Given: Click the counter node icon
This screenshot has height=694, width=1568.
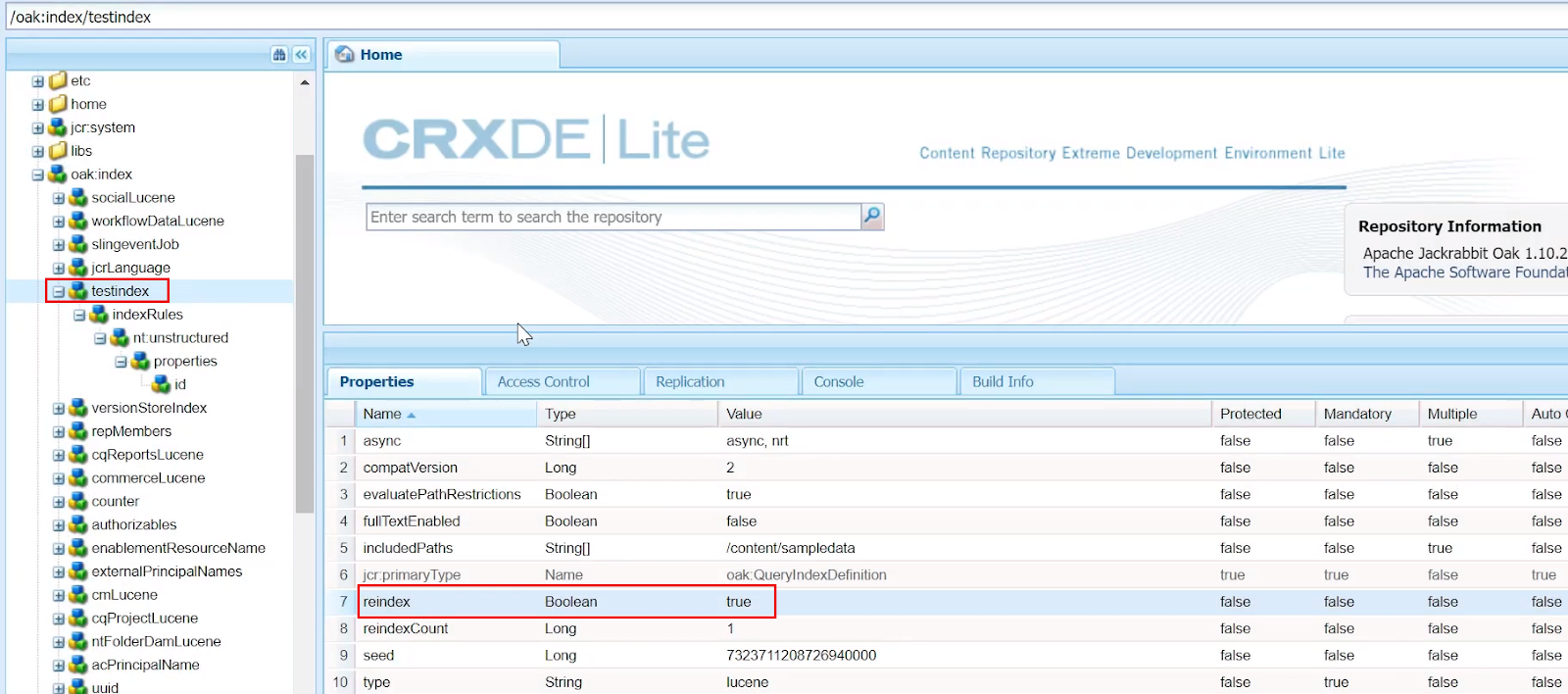Looking at the screenshot, I should (x=78, y=502).
